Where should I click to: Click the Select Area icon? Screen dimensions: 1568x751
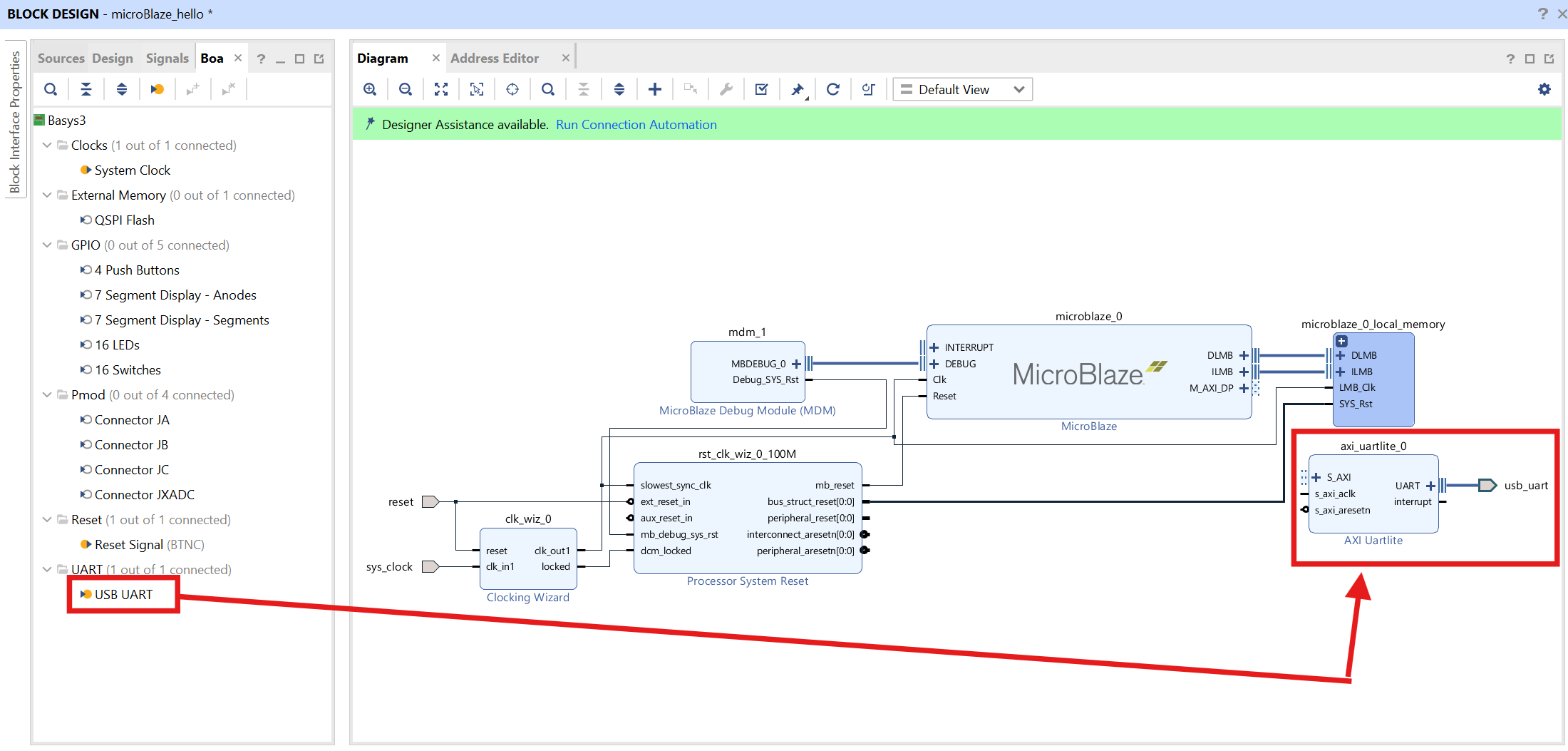pyautogui.click(x=477, y=89)
